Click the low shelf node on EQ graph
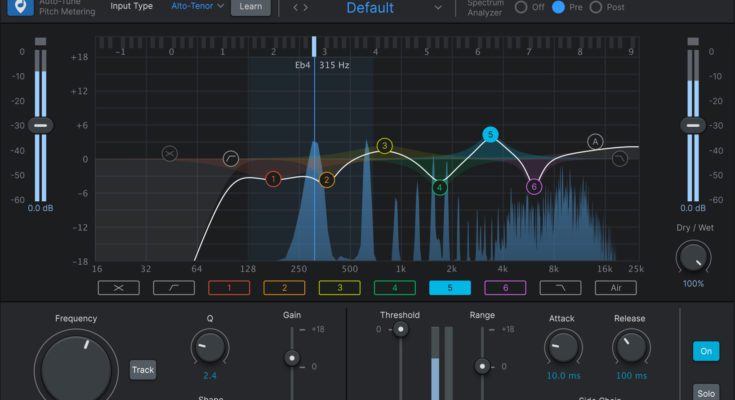Viewport: 735px width, 400px height. pos(231,158)
